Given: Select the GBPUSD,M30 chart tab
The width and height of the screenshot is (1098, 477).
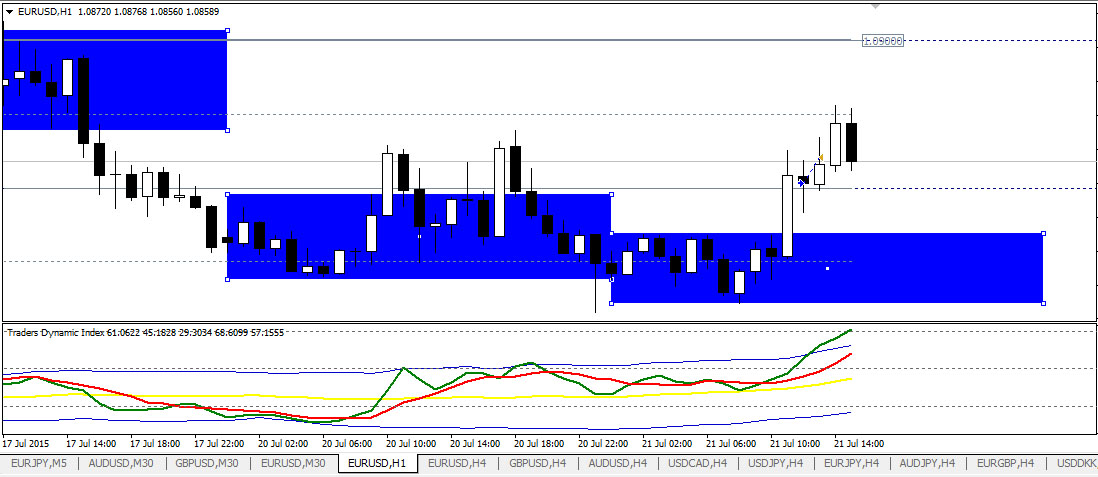Looking at the screenshot, I should pyautogui.click(x=207, y=464).
